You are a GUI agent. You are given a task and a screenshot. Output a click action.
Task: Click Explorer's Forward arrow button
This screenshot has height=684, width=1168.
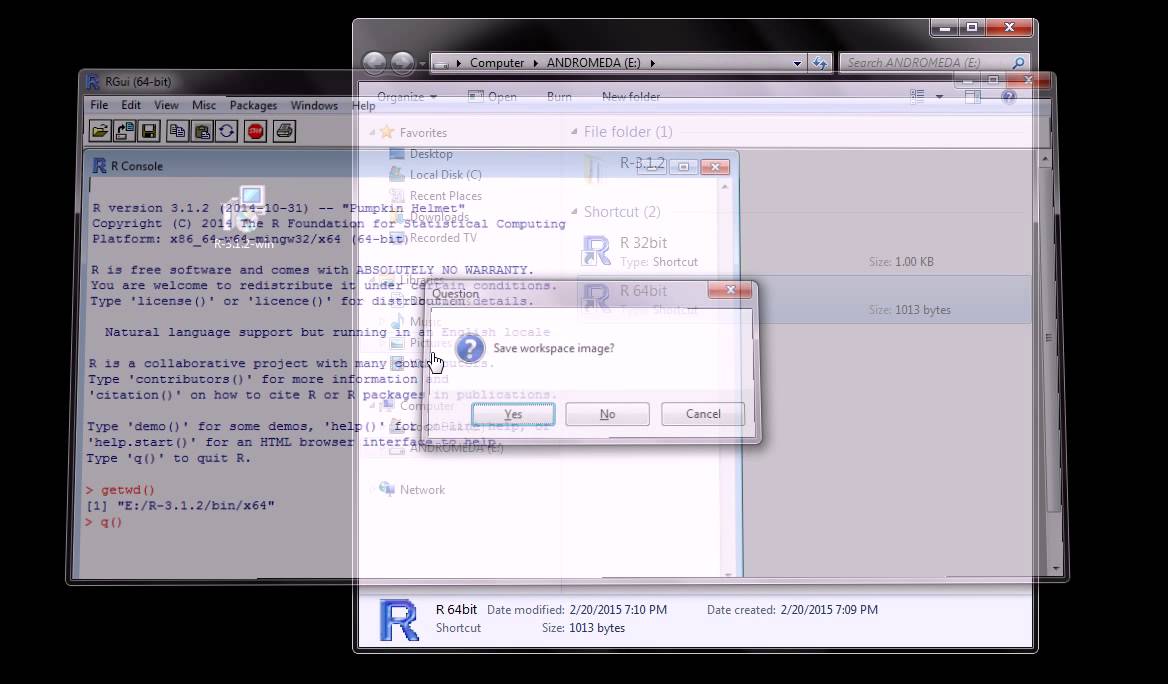[402, 63]
